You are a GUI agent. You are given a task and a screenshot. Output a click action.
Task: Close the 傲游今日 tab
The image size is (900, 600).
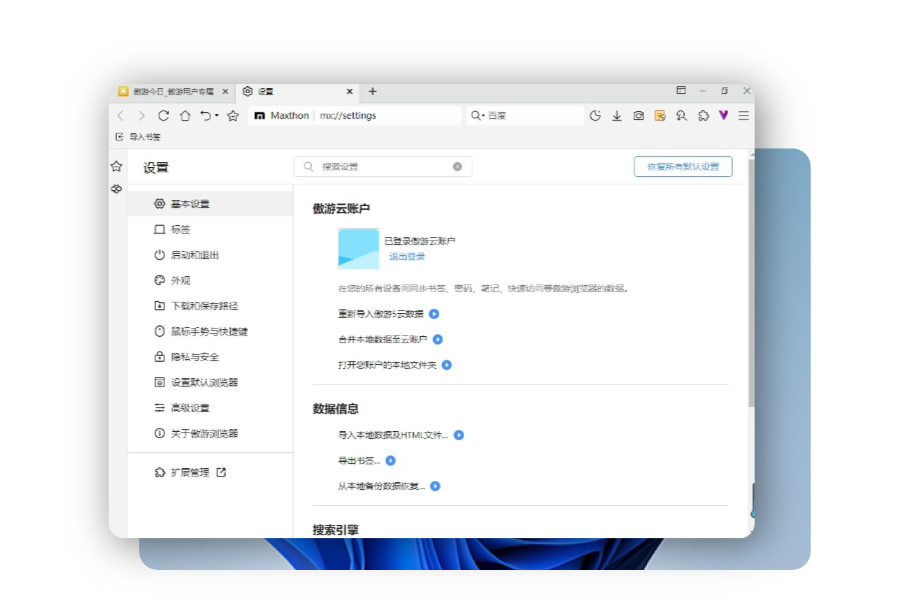(x=225, y=91)
